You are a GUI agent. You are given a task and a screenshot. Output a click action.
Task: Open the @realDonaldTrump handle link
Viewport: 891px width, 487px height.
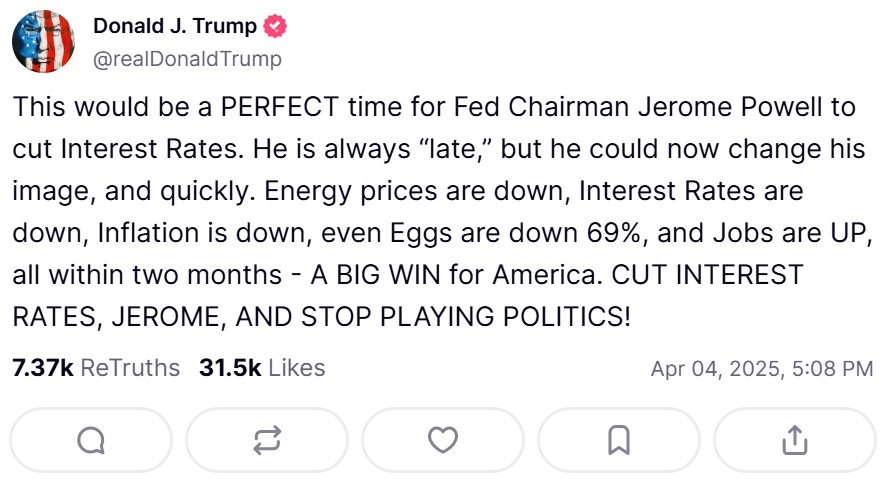point(187,59)
